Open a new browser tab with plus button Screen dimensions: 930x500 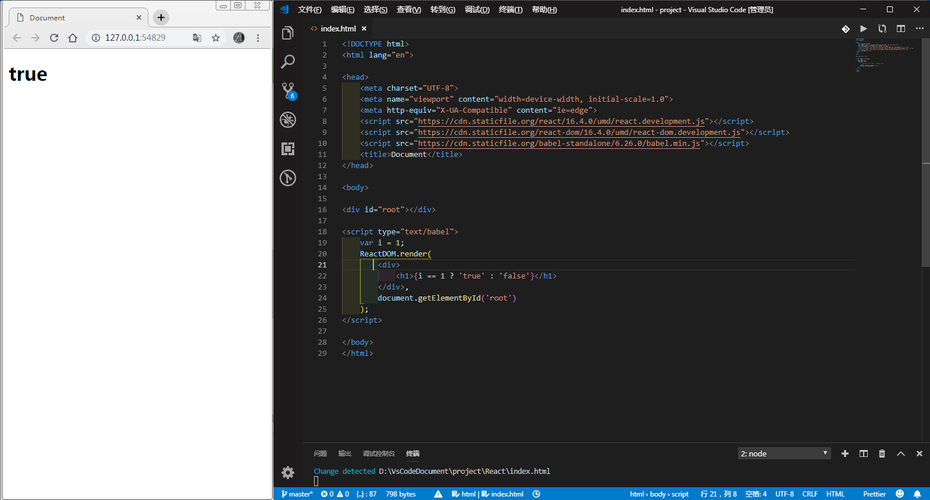tap(161, 17)
